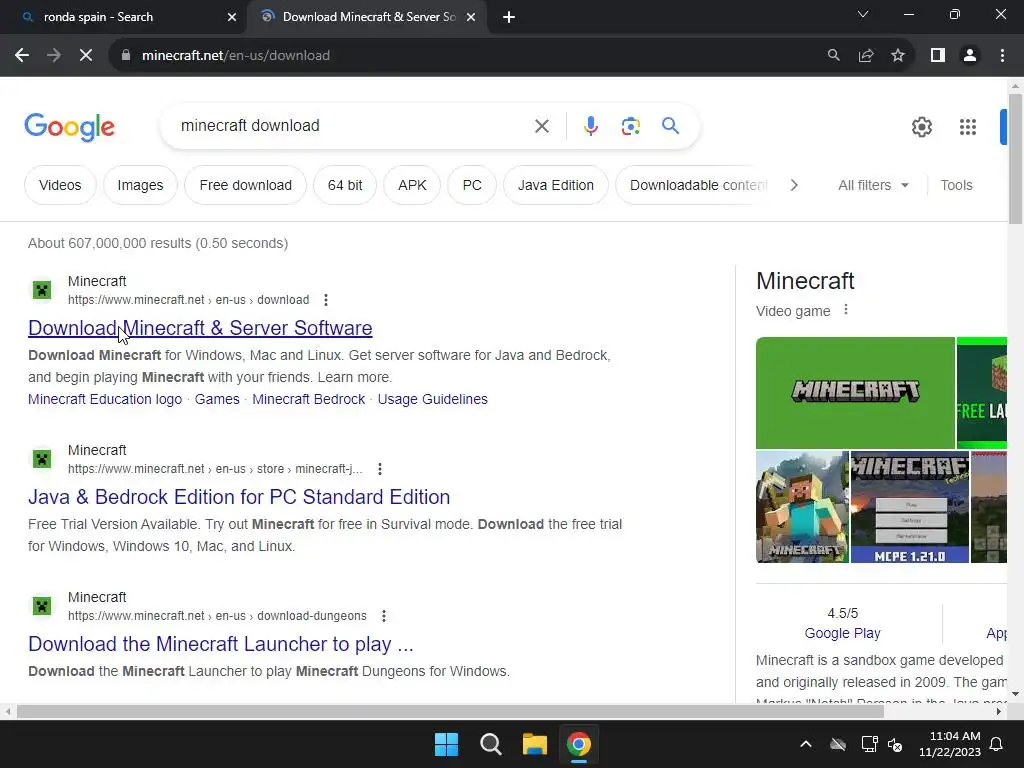The height and width of the screenshot is (768, 1024).
Task: Open Windows taskbar search
Action: (x=490, y=744)
